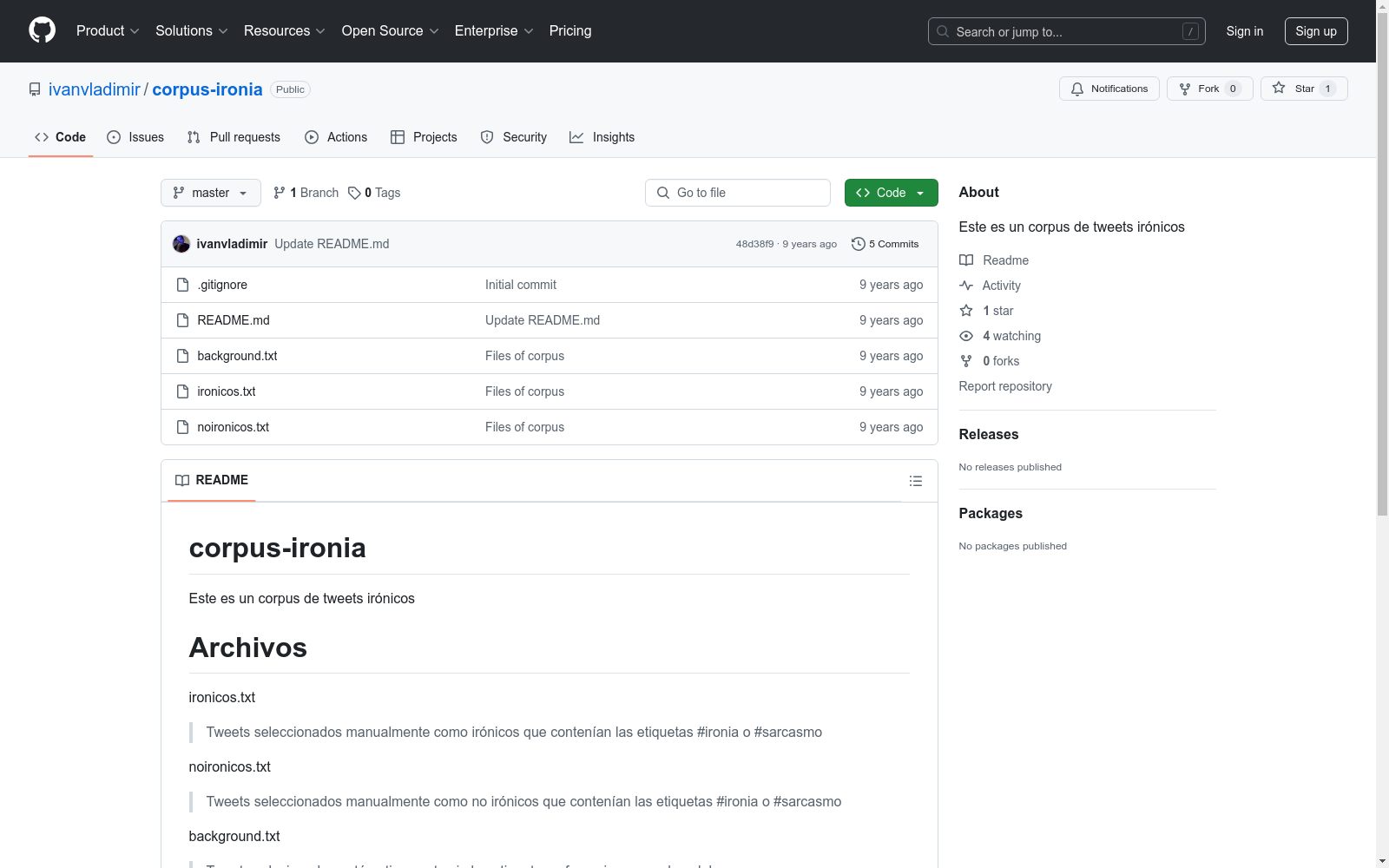This screenshot has width=1389, height=868.
Task: Click the Sign up button
Action: point(1316,31)
